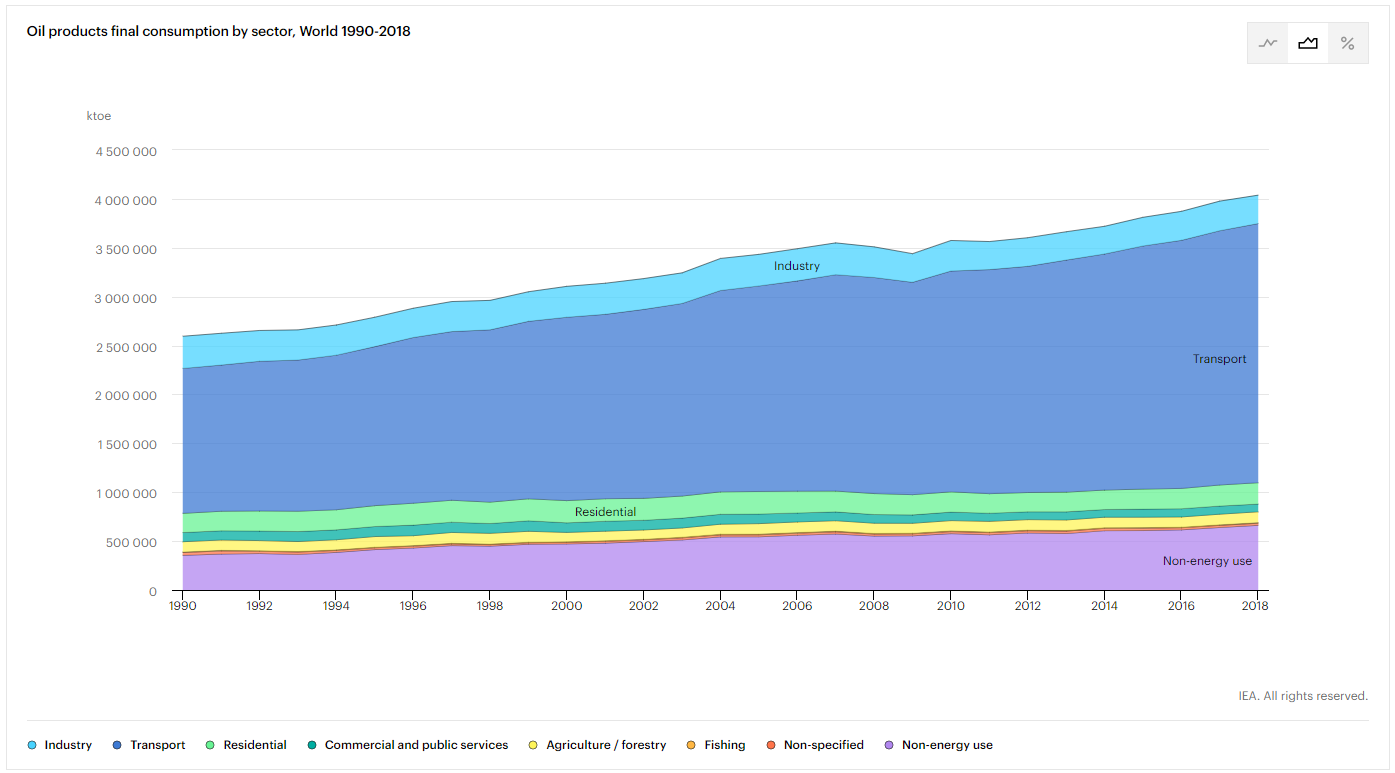Image resolution: width=1395 pixels, height=773 pixels.
Task: Toggle Industry series in legend
Action: tap(60, 745)
